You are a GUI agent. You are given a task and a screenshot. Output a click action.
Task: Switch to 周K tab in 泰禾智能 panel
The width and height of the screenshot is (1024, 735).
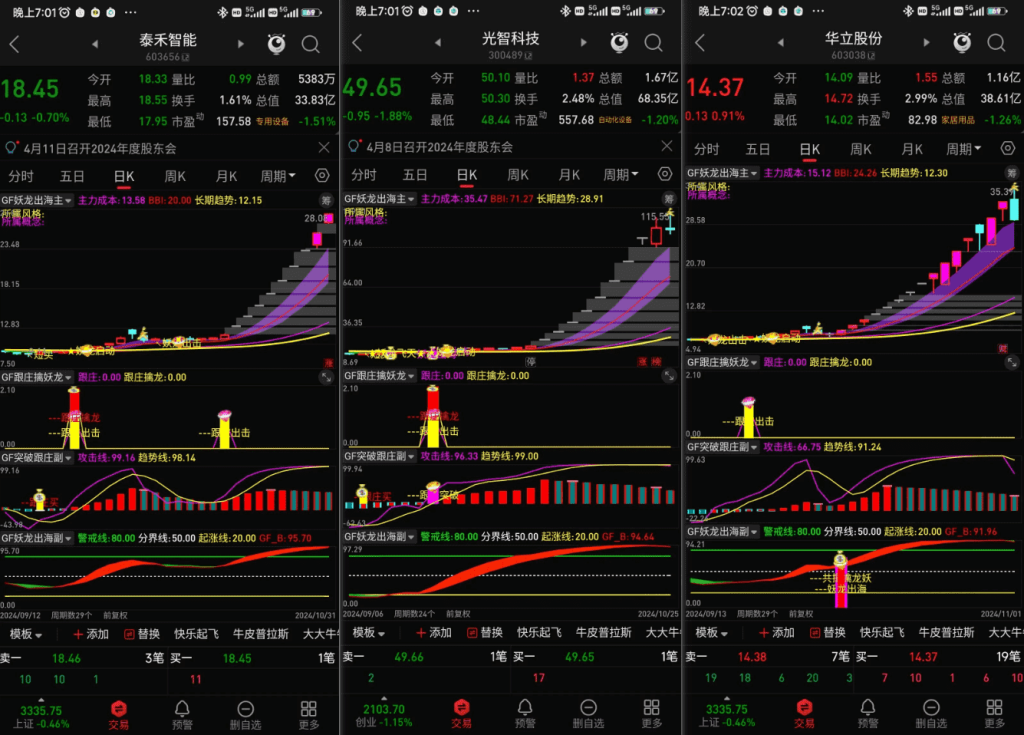coord(176,175)
